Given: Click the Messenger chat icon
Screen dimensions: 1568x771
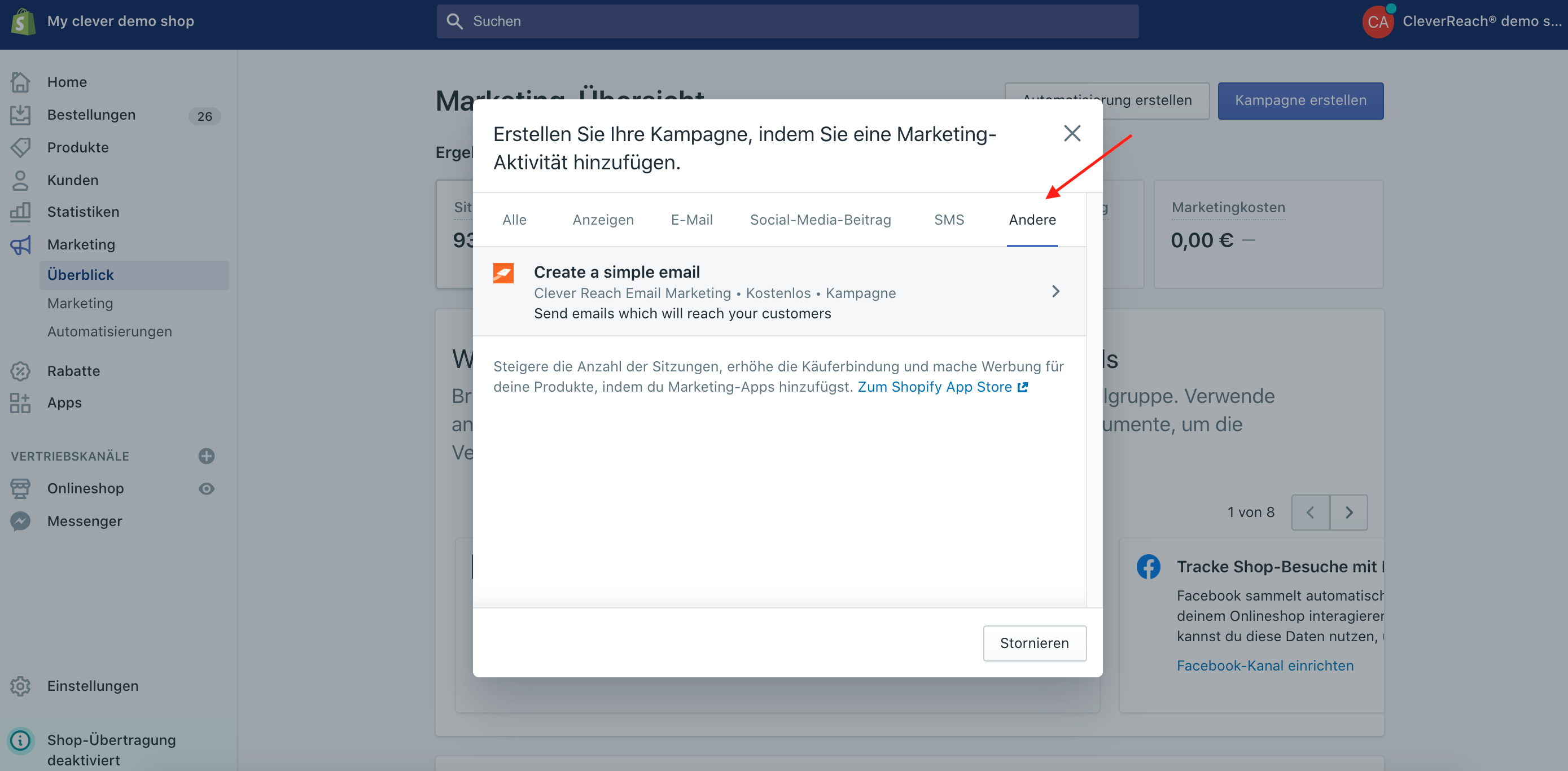Looking at the screenshot, I should coord(20,521).
